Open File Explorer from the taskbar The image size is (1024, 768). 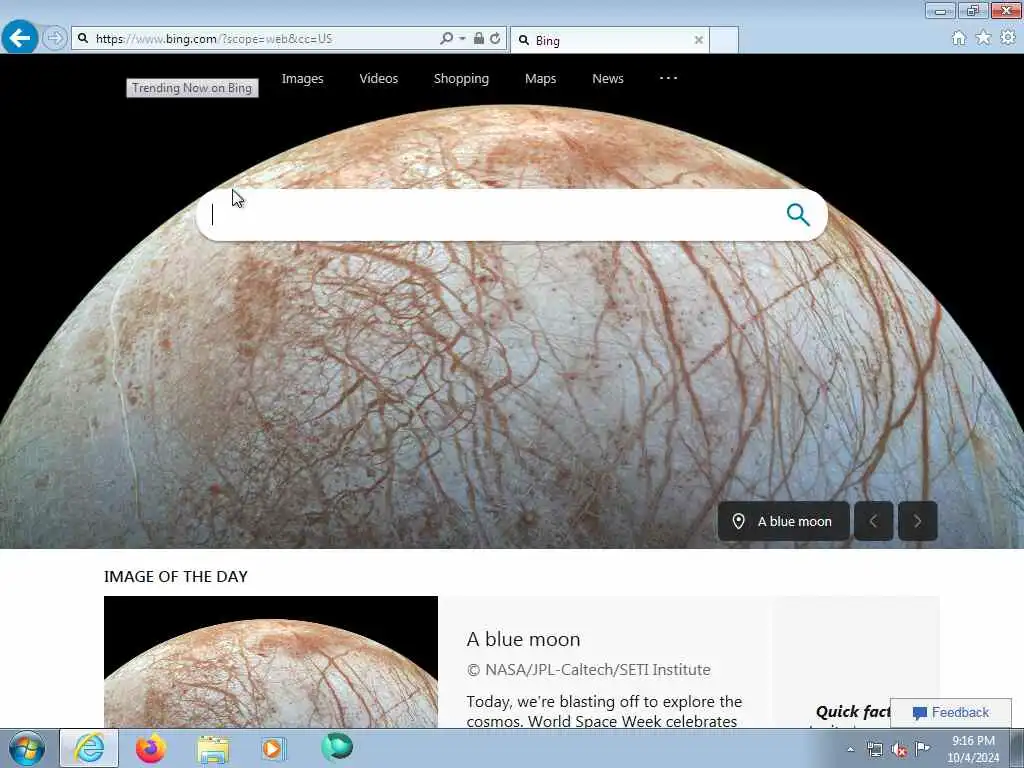[x=213, y=749]
